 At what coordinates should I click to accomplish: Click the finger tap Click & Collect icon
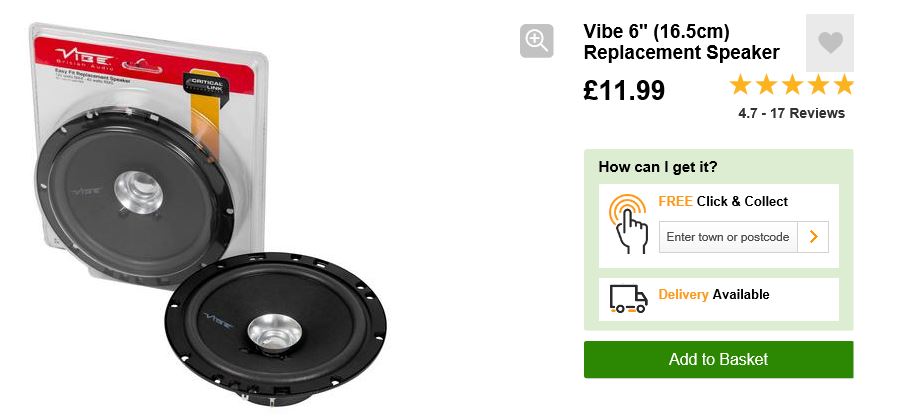tap(629, 224)
